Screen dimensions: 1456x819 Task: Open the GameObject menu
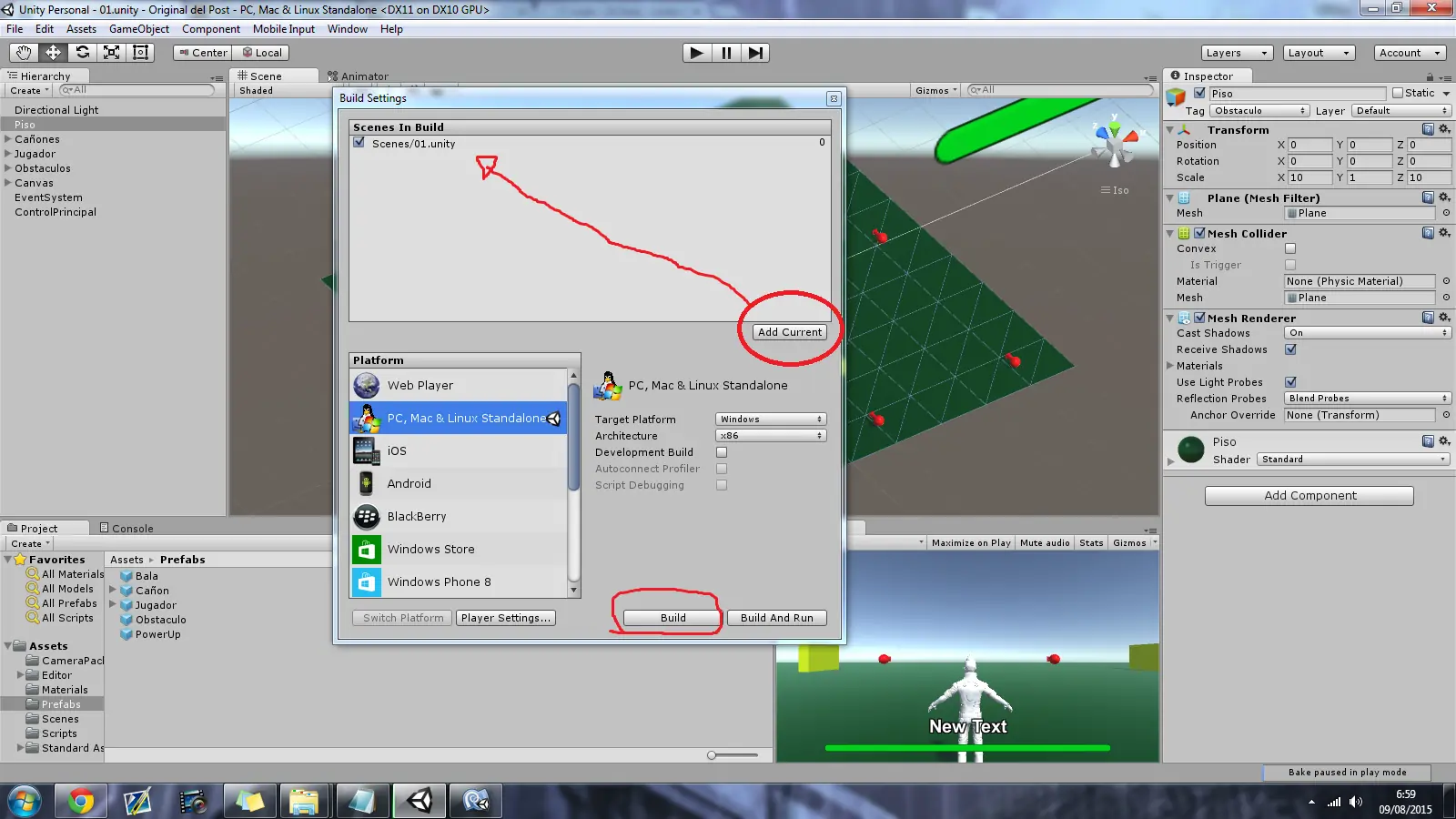[139, 29]
